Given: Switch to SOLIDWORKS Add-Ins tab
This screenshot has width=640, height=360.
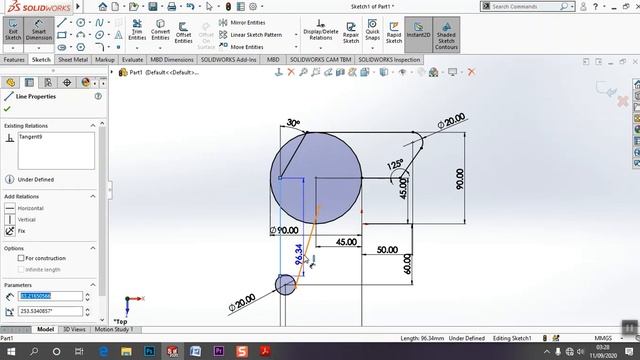Looking at the screenshot, I should [229, 60].
